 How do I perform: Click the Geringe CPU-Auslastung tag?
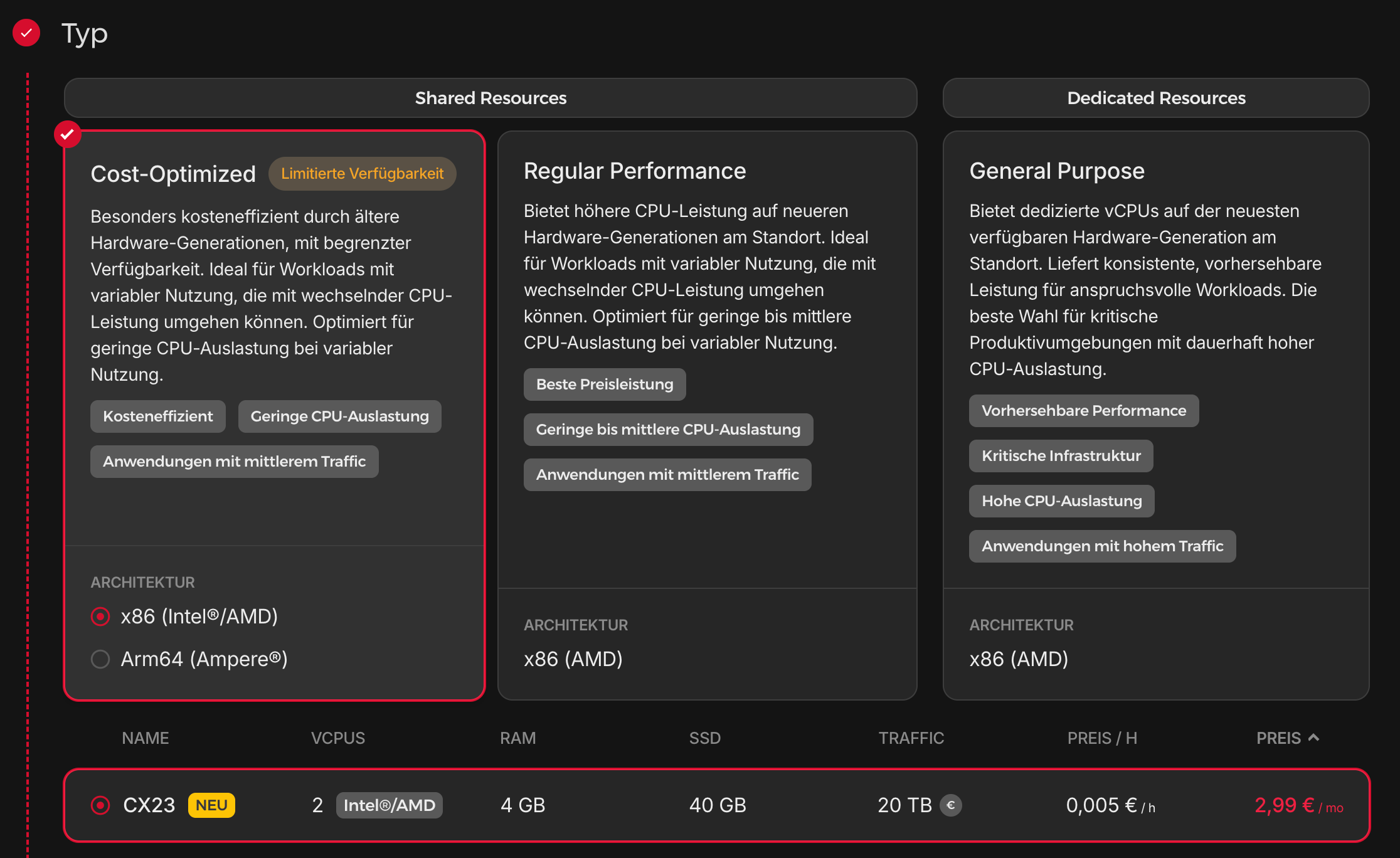click(x=339, y=416)
